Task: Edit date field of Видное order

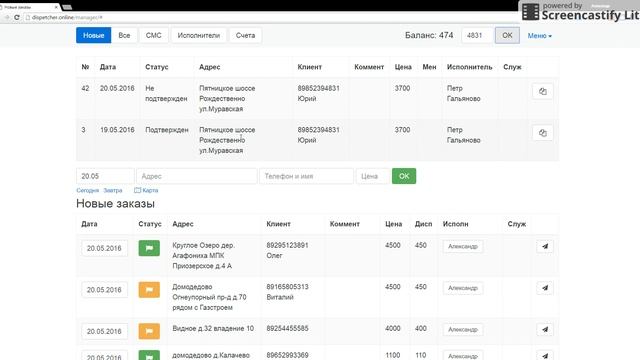Action: coord(104,331)
